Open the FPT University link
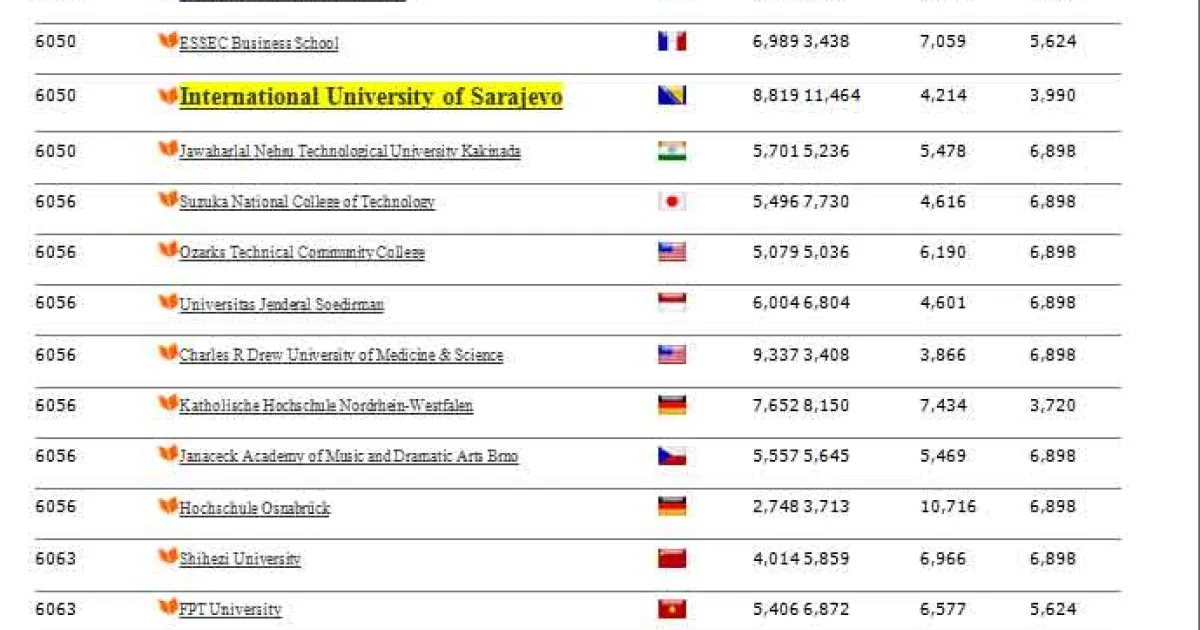The image size is (1200, 630). click(230, 609)
